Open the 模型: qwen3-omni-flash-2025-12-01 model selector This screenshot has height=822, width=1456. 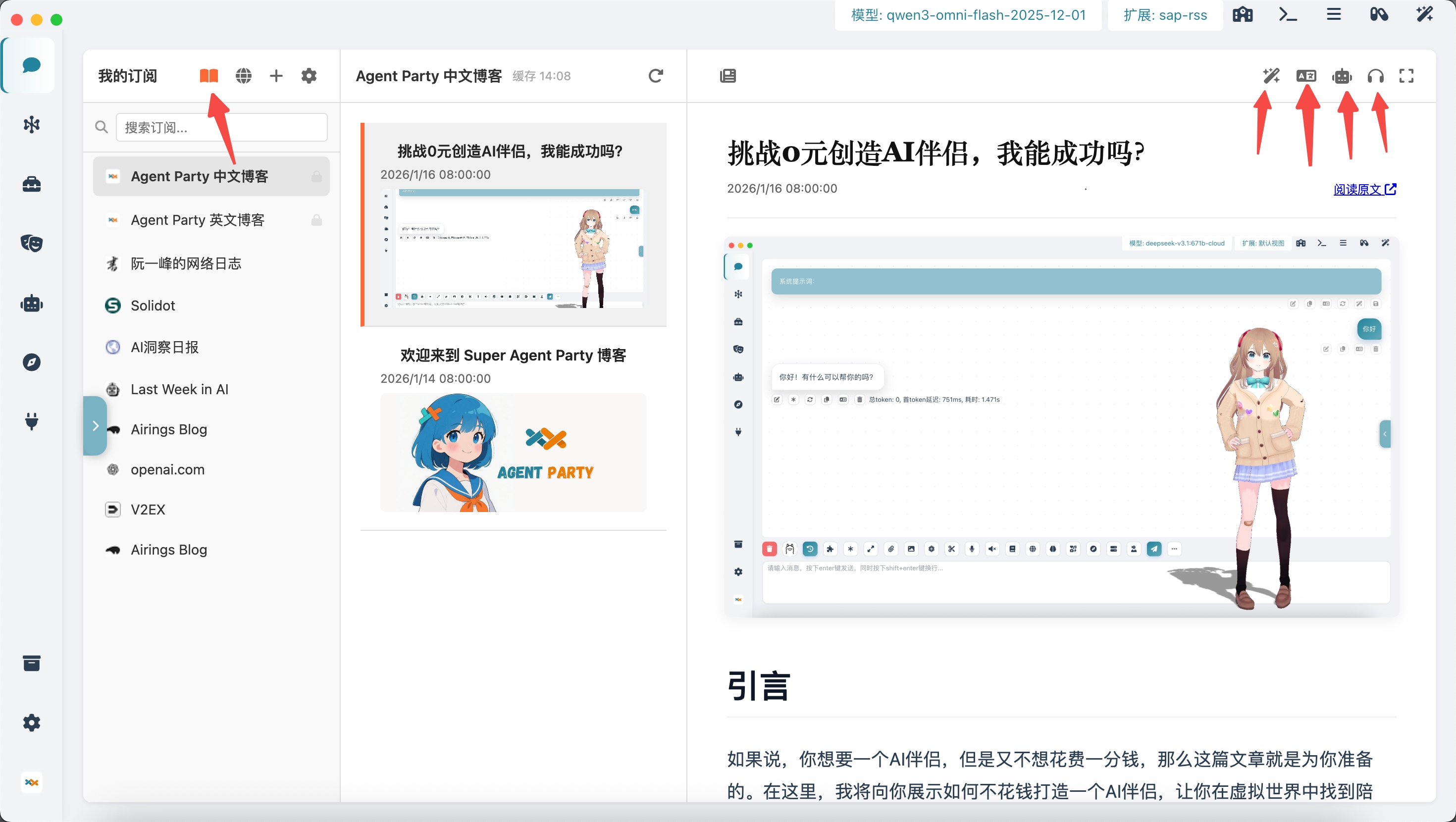(x=968, y=15)
